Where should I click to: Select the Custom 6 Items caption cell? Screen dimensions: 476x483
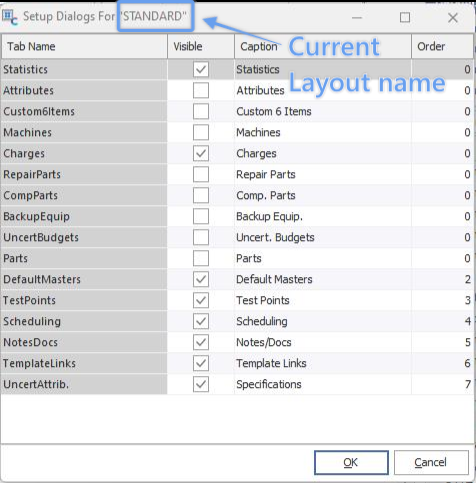pyautogui.click(x=323, y=111)
